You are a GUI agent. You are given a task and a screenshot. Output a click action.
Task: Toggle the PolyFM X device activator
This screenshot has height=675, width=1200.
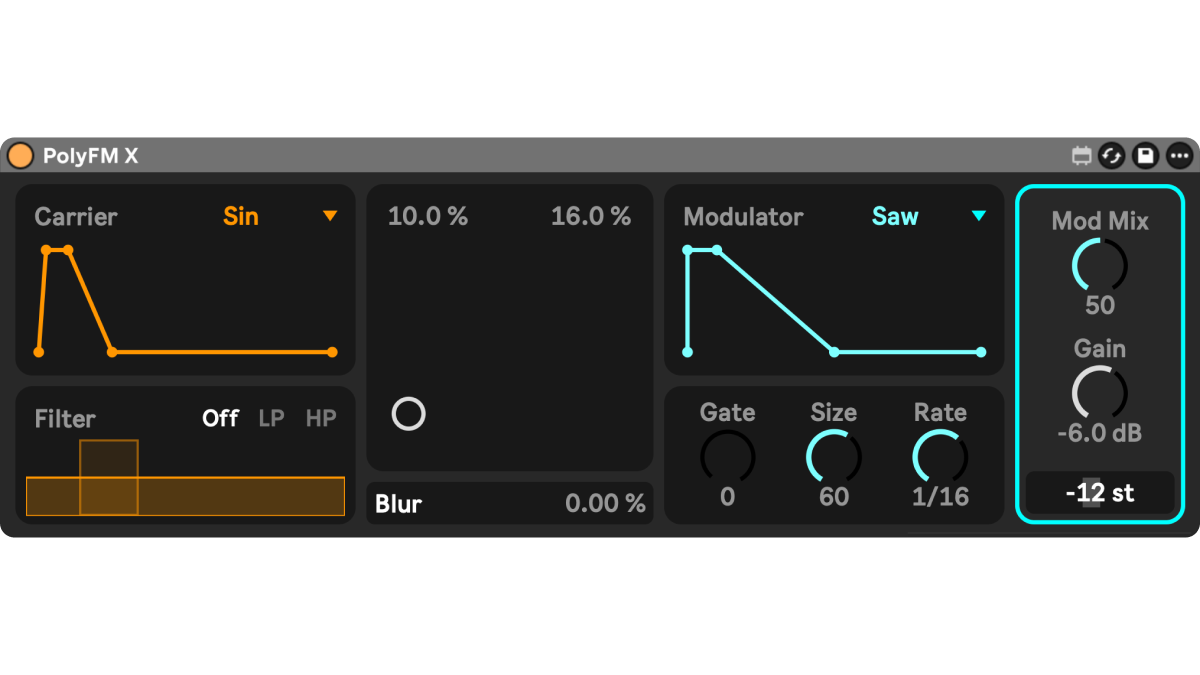[20, 156]
